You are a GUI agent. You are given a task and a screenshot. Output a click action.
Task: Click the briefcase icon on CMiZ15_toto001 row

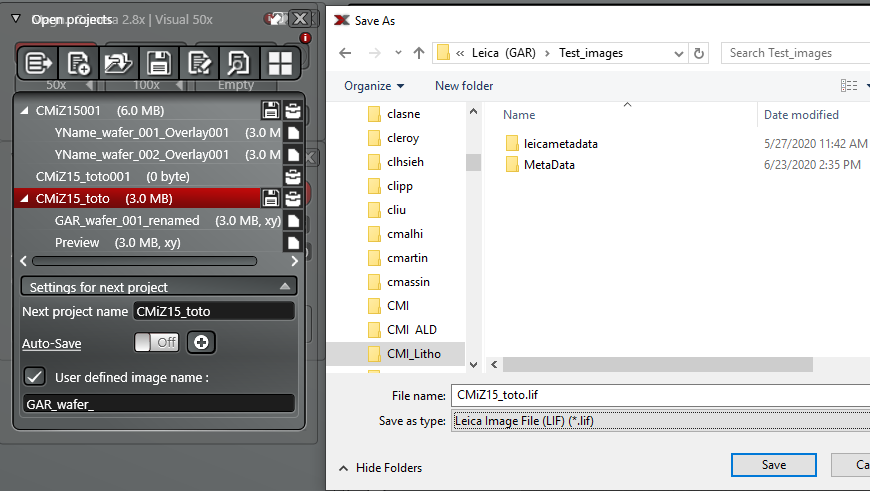(x=293, y=176)
